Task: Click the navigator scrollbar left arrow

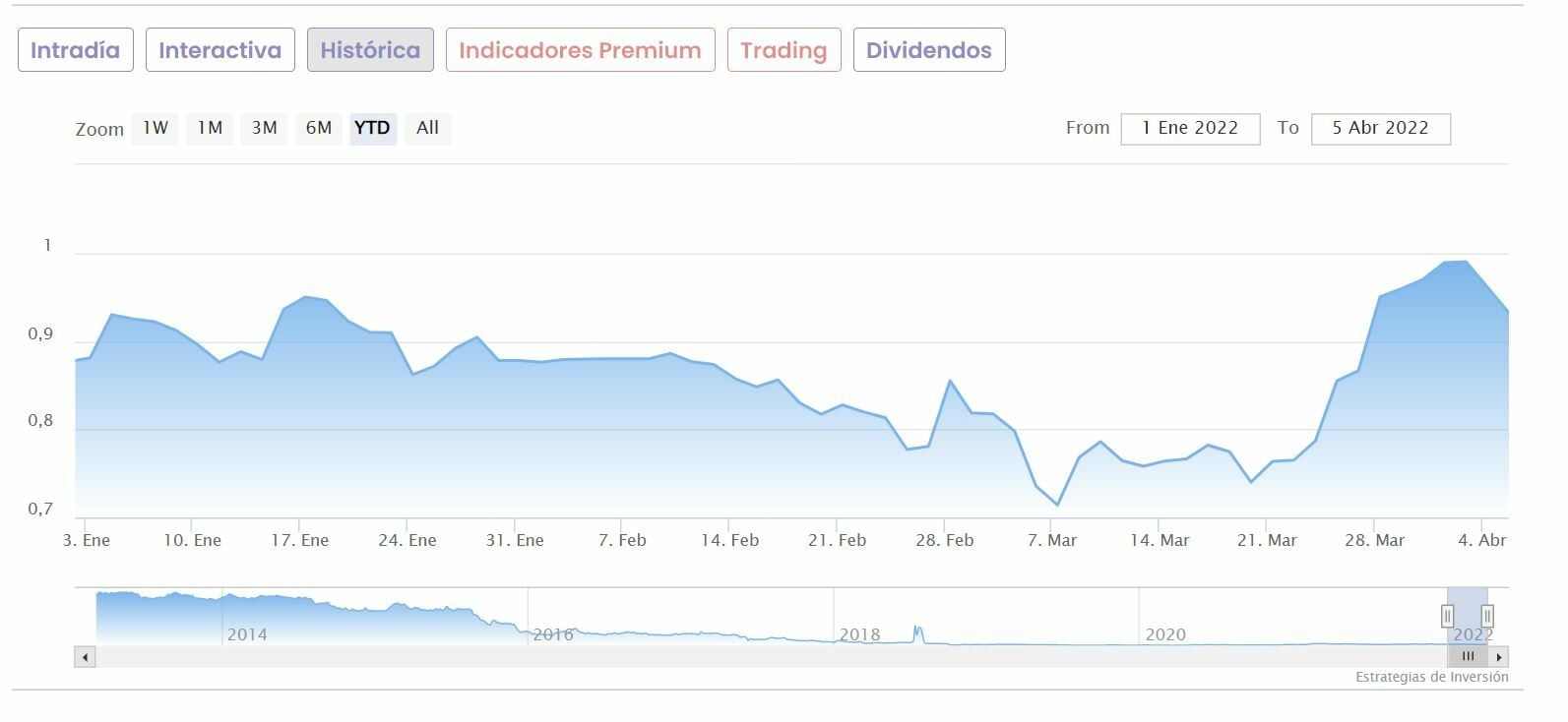Action: 86,657
